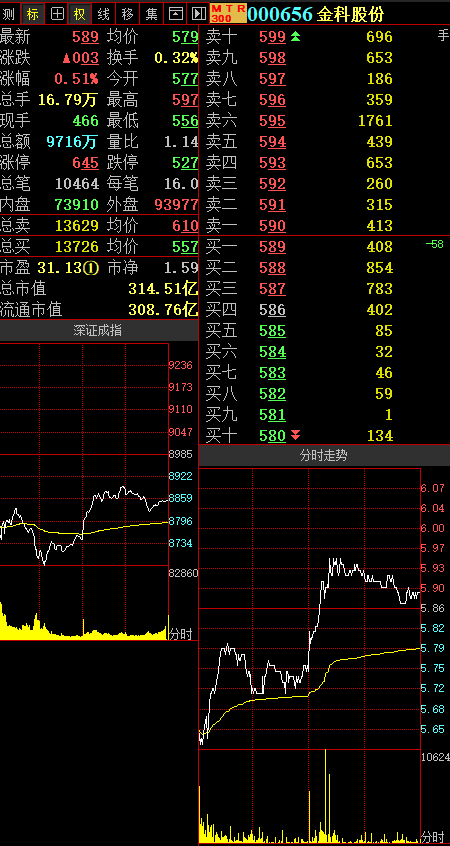This screenshot has height=846, width=450.
Task: Click the play-forward arrow icon
Action: click(198, 13)
